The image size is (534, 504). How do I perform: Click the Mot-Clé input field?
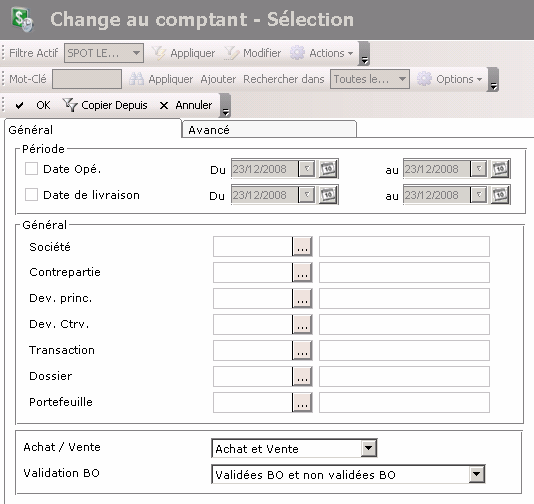pos(87,79)
